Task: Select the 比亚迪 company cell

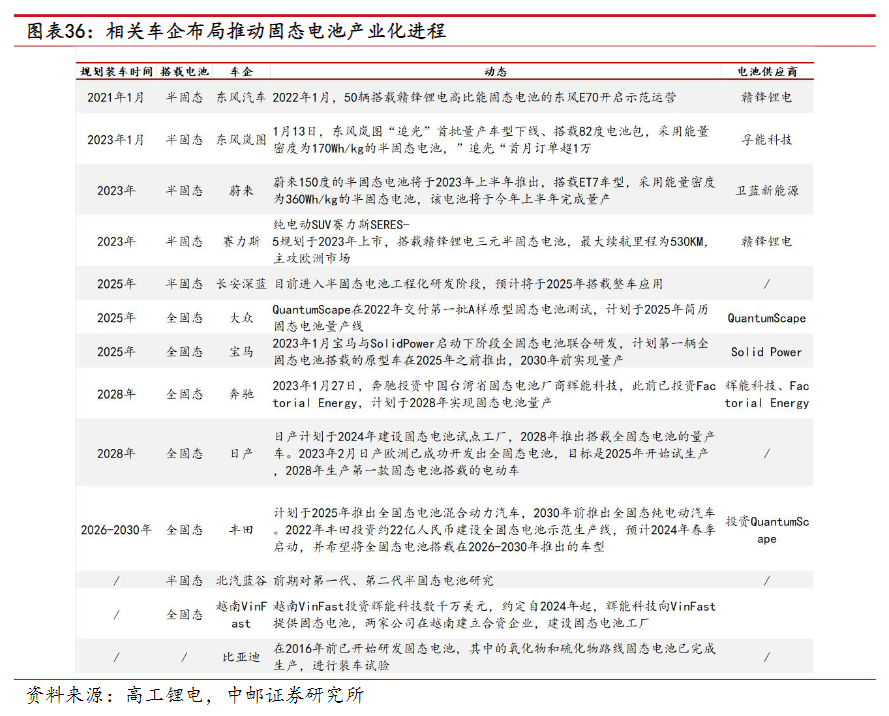Action: point(241,658)
